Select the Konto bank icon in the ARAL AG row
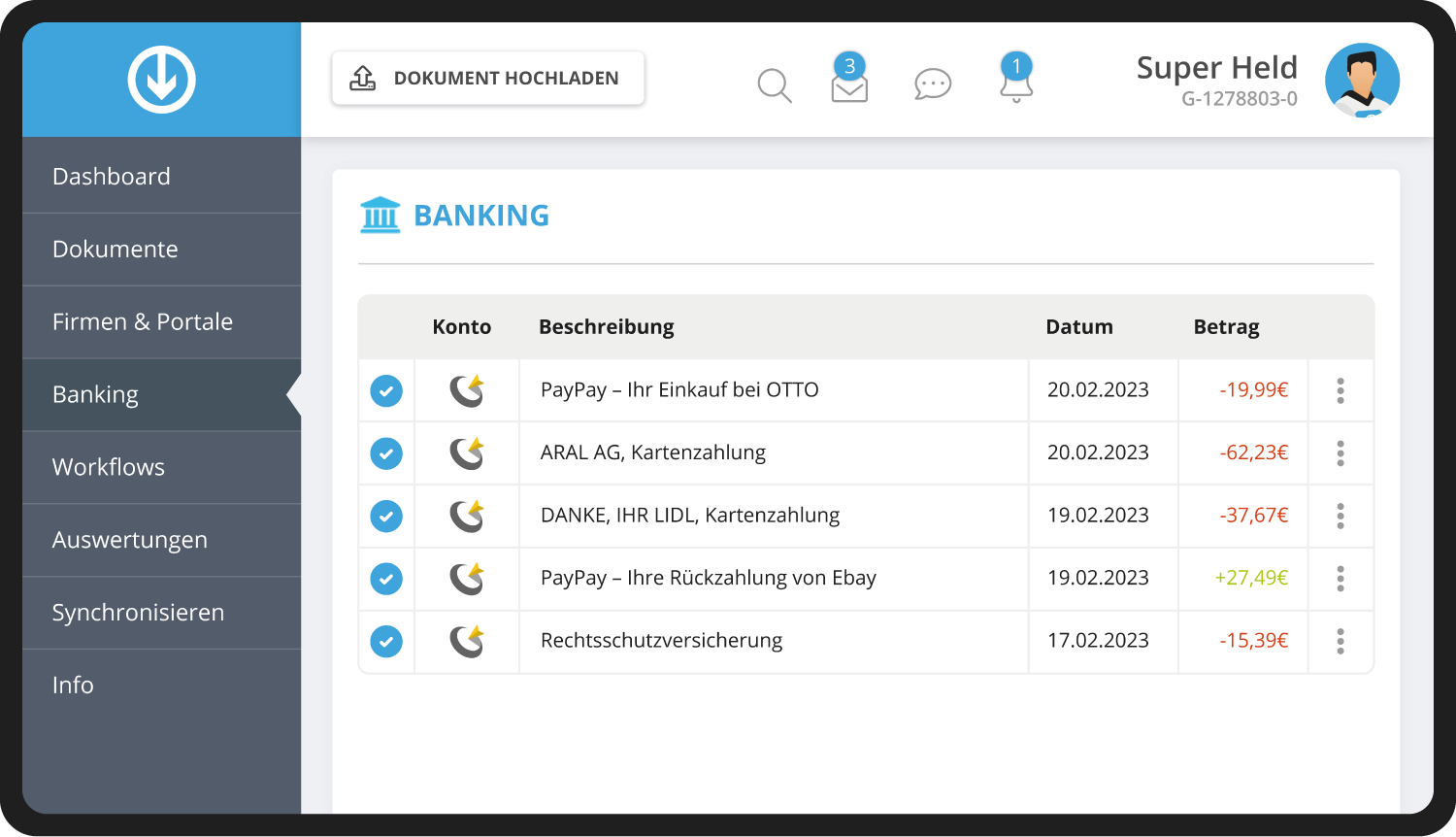1456x837 pixels. pos(467,452)
